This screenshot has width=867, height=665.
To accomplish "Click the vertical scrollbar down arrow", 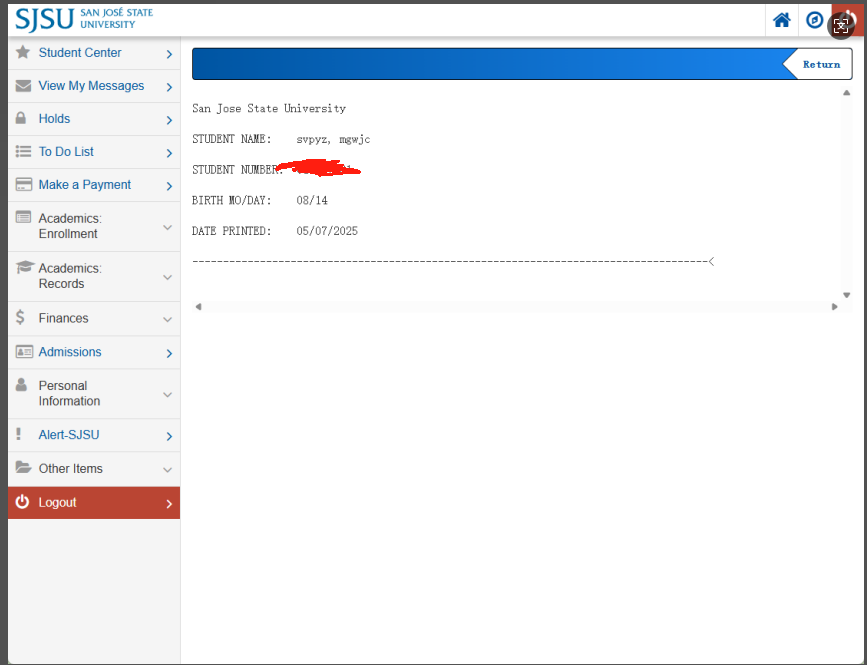I will coord(847,295).
